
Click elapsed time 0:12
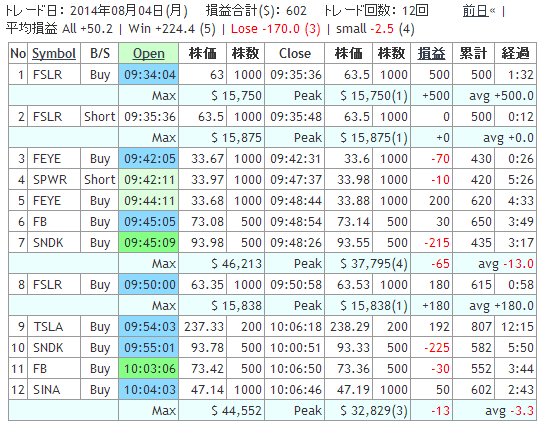(x=520, y=117)
